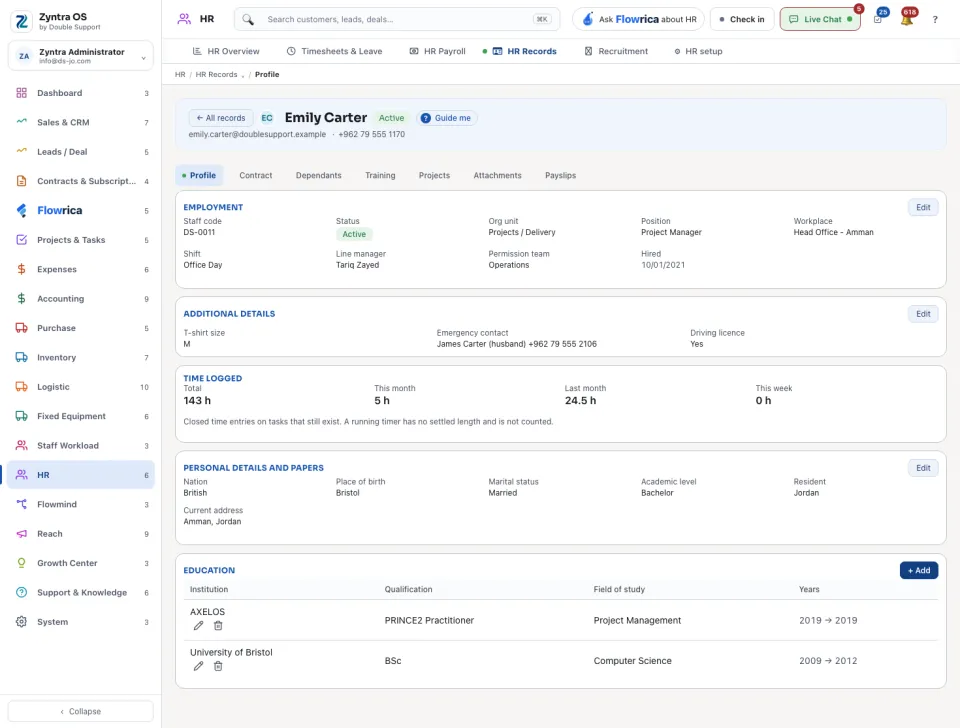Open the Reach megaphone icon
960x728 pixels.
(21, 533)
